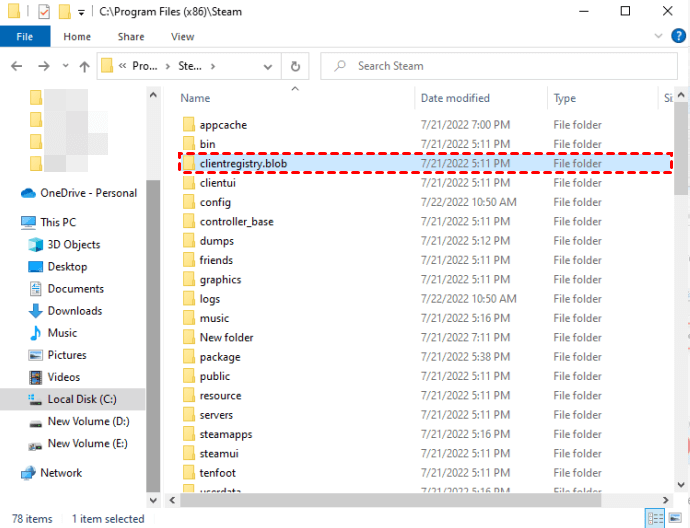Open the Customize Quick Access Toolbar dropdown
Image resolution: width=690 pixels, height=528 pixels.
pyautogui.click(x=81, y=12)
